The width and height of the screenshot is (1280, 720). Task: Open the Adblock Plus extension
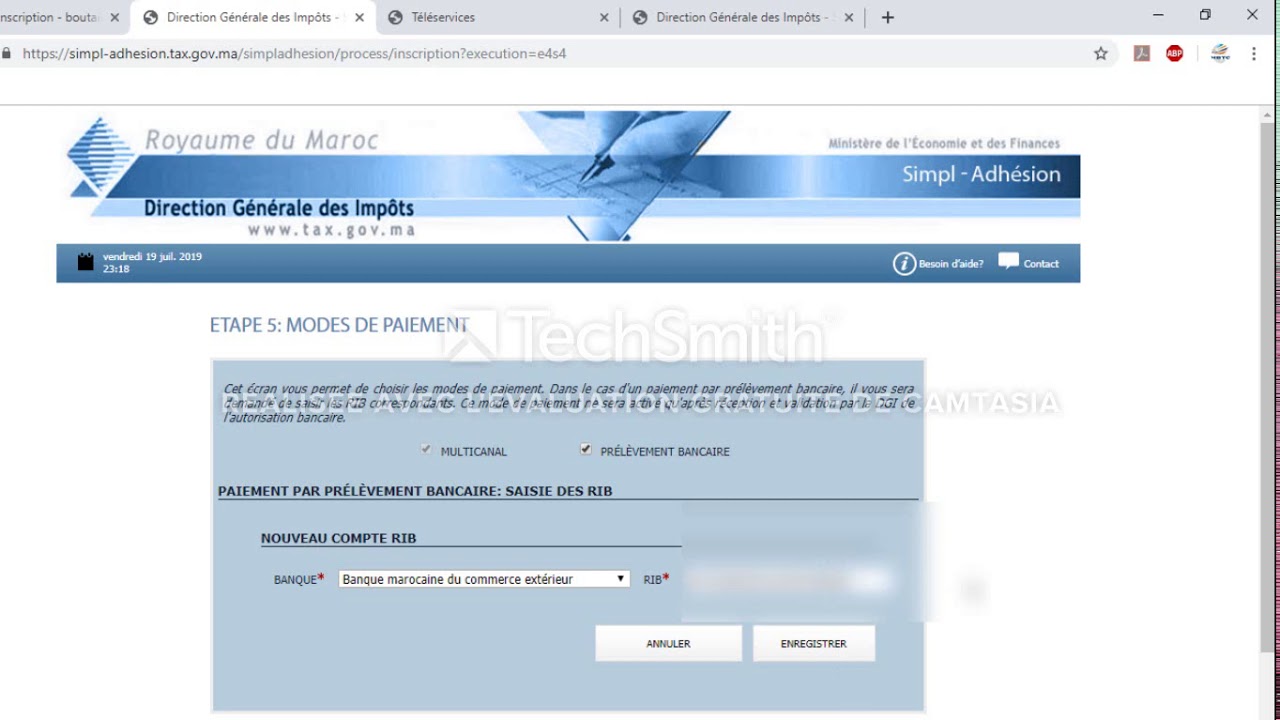coord(1175,54)
